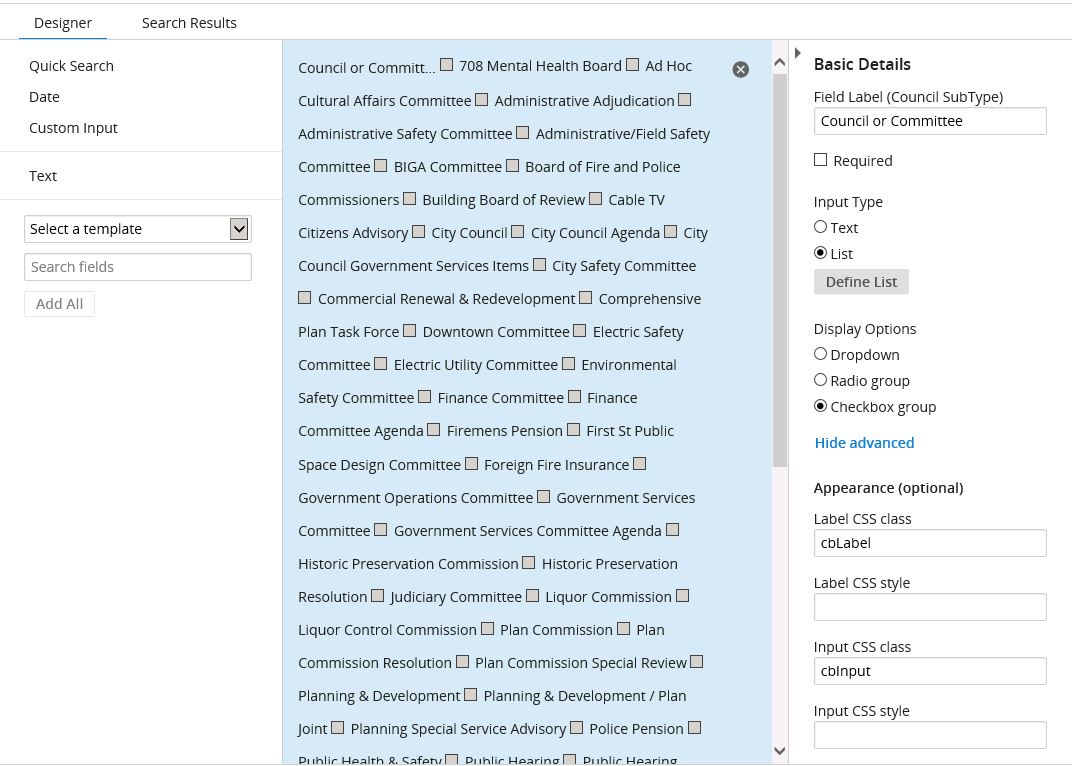Image resolution: width=1072 pixels, height=766 pixels.
Task: Check the Downtown Committee checkbox
Action: coord(410,330)
